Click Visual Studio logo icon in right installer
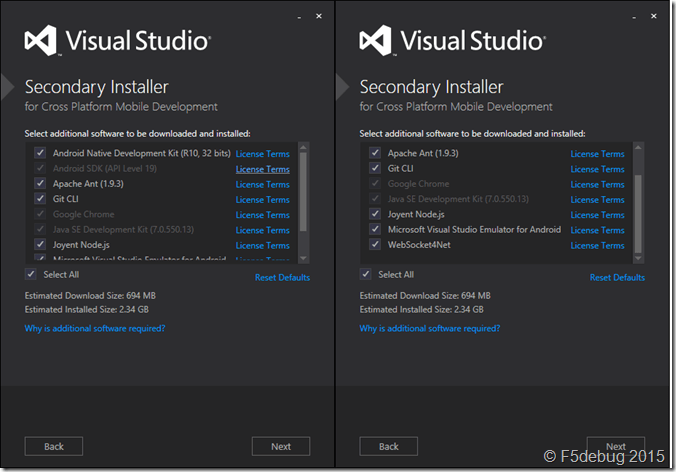 tap(376, 40)
